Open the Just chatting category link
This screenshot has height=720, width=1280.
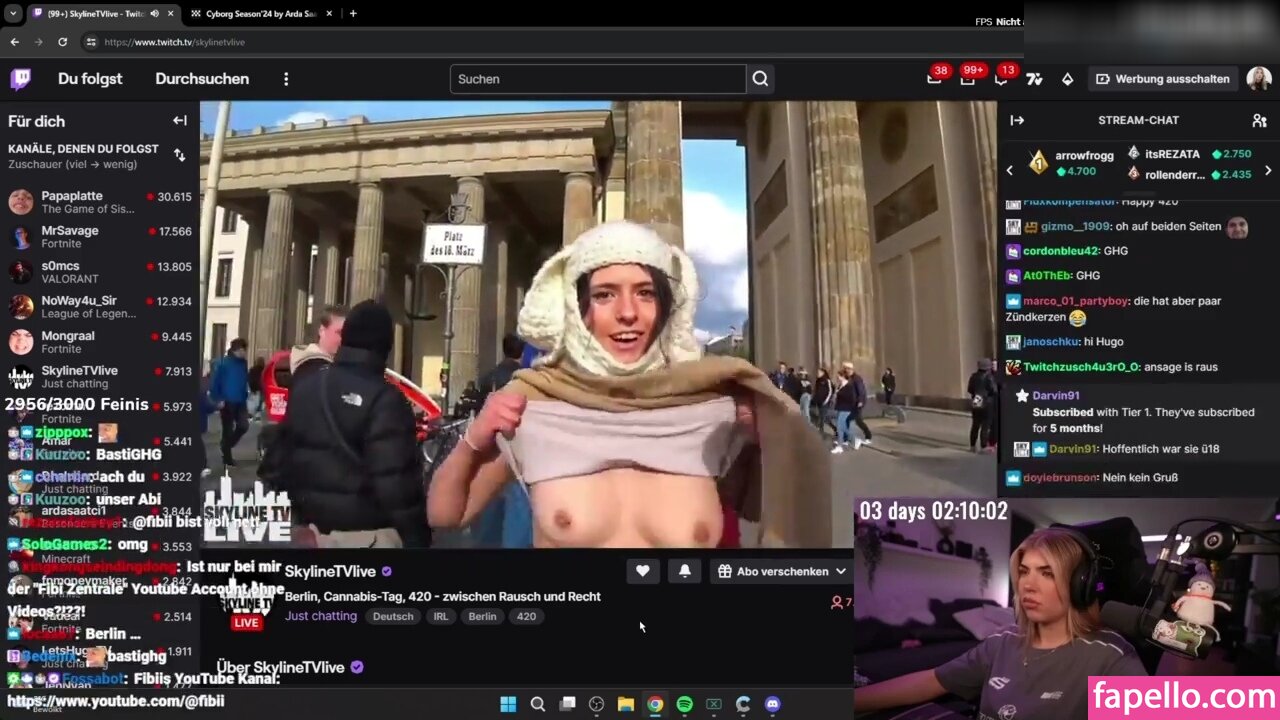[x=320, y=616]
